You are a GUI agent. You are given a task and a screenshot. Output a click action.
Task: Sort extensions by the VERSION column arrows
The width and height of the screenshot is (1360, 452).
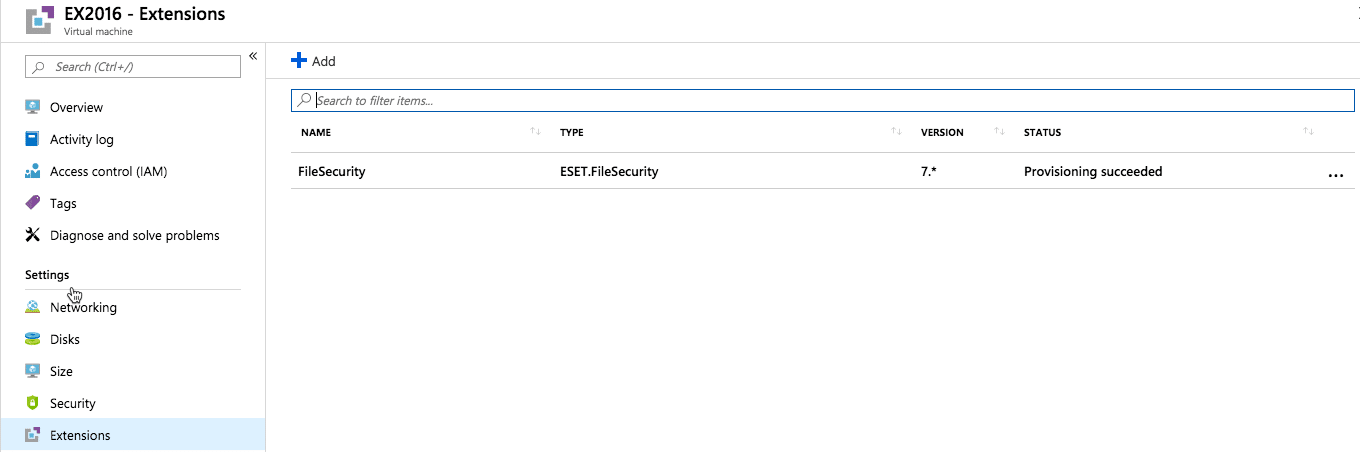click(x=999, y=132)
